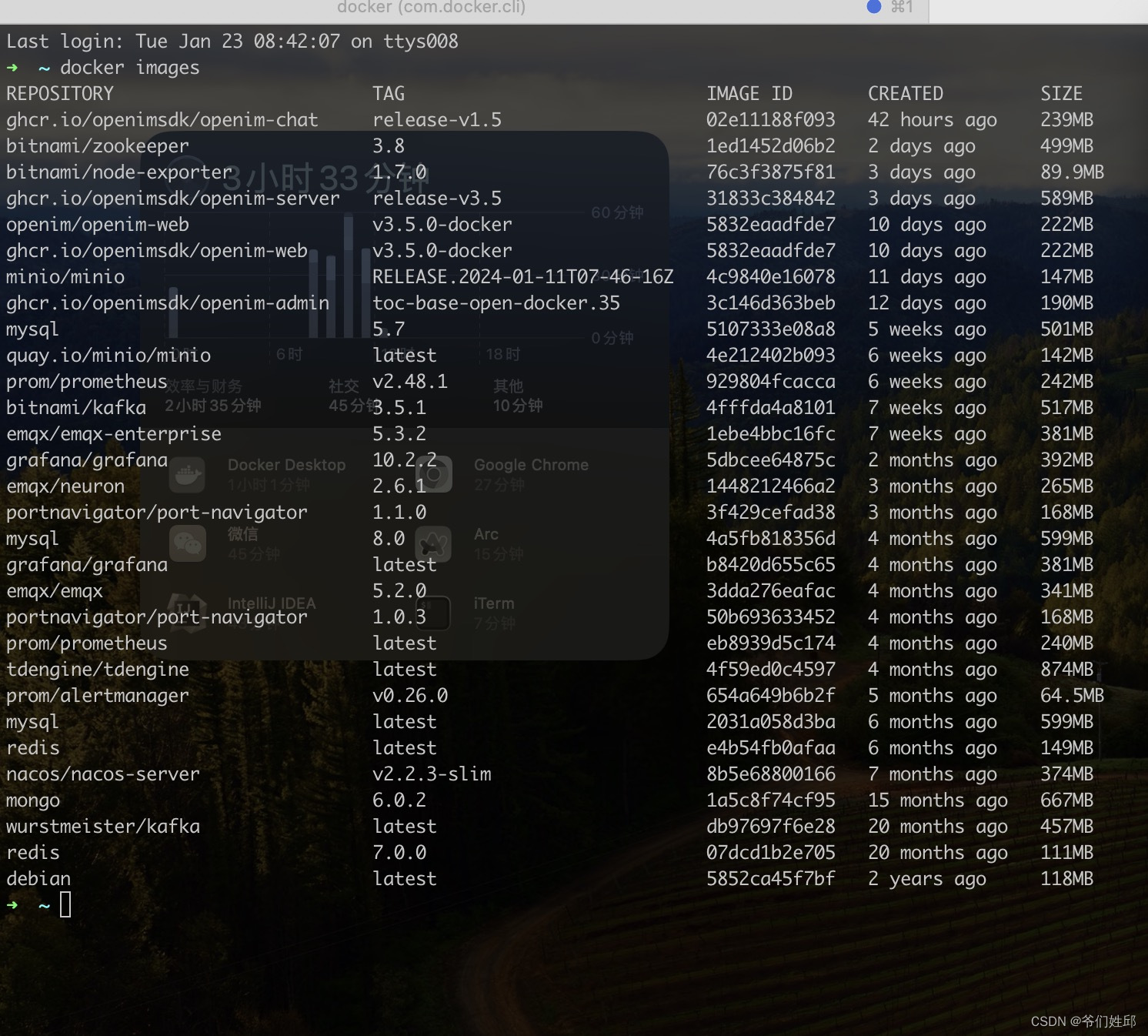Select mongo repository name

click(33, 800)
